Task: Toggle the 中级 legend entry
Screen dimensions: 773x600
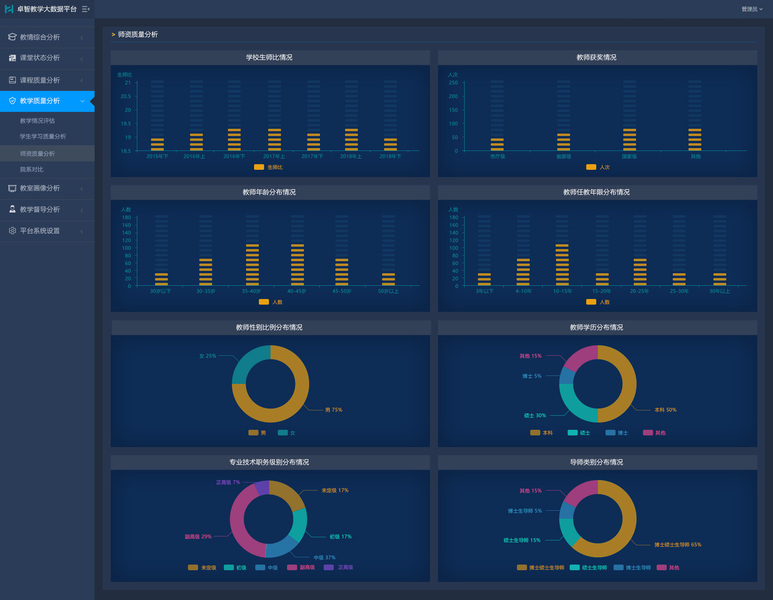Action: [x=267, y=567]
